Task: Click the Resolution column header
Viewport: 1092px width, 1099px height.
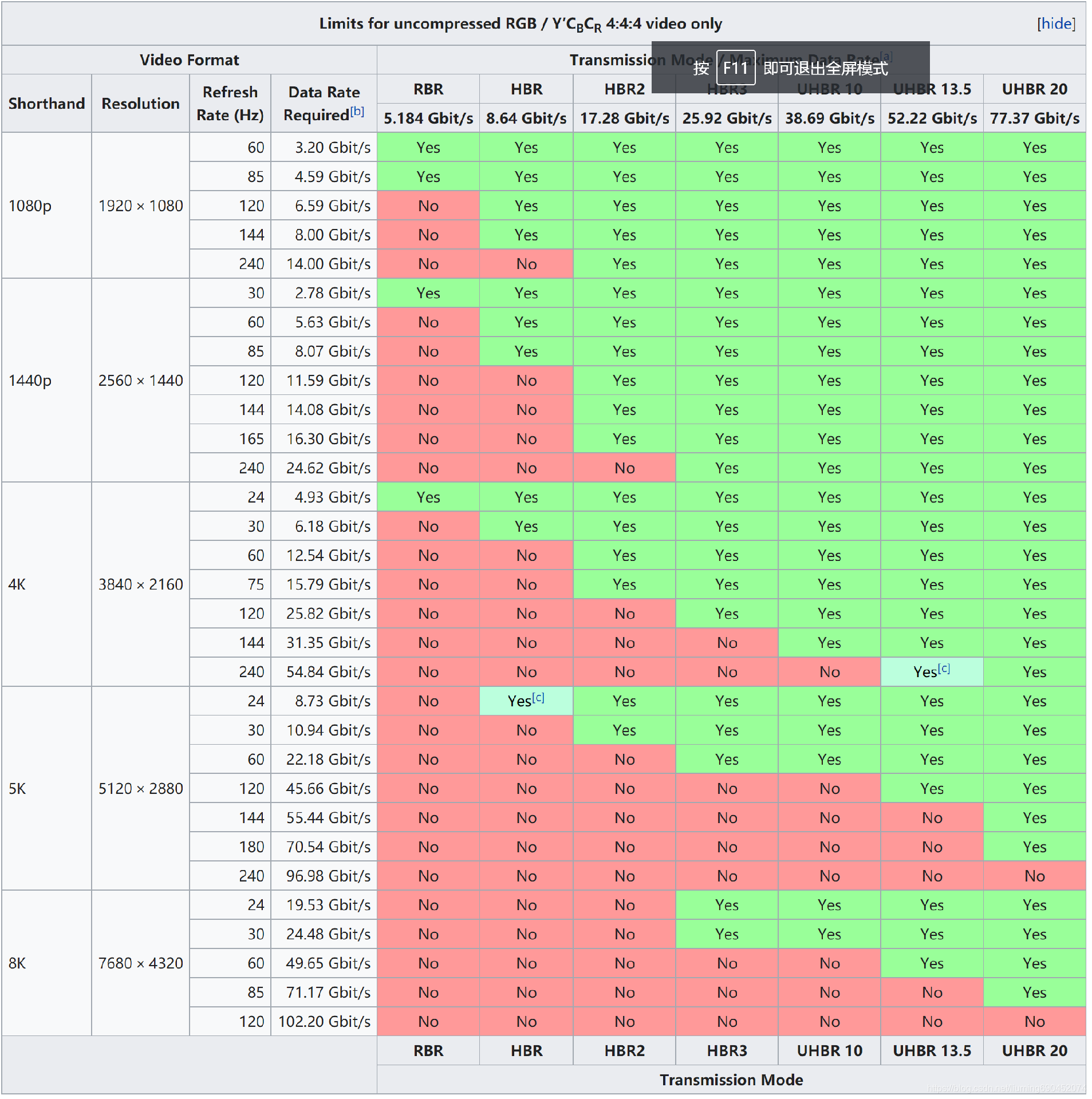Action: [x=140, y=104]
